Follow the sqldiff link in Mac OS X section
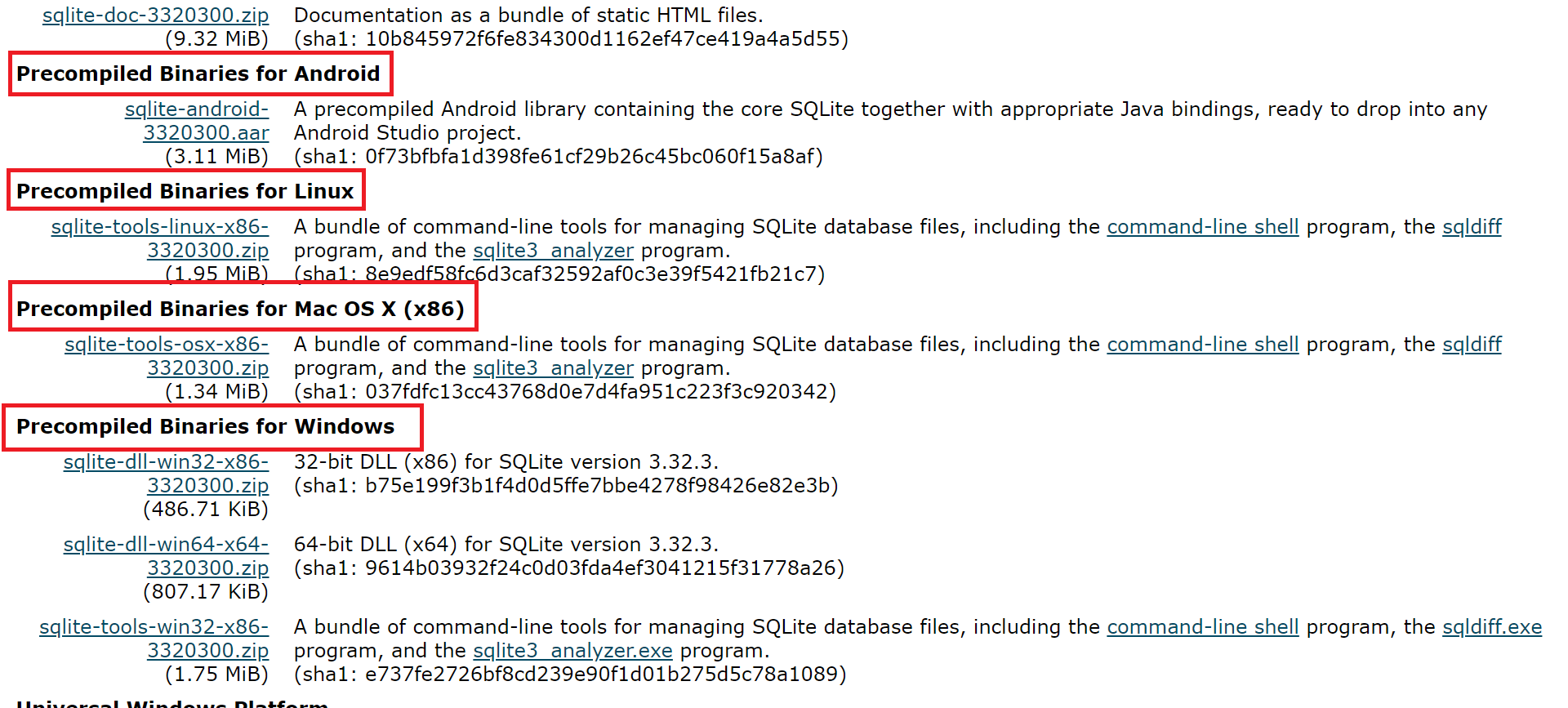 pos(1472,345)
